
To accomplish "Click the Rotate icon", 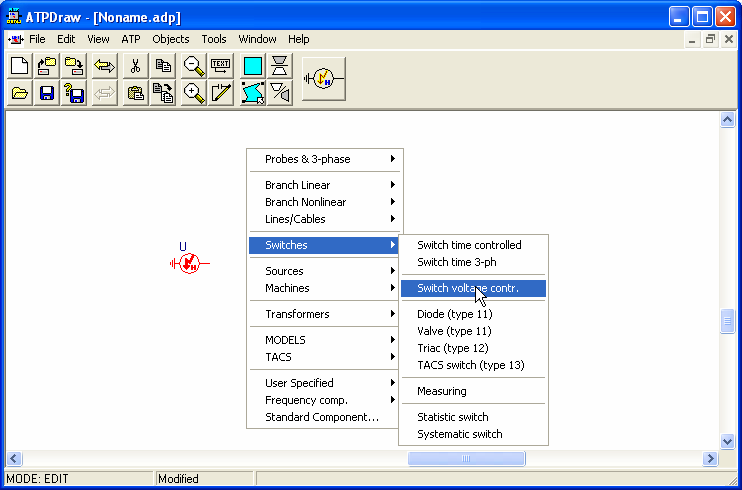I will pyautogui.click(x=280, y=93).
